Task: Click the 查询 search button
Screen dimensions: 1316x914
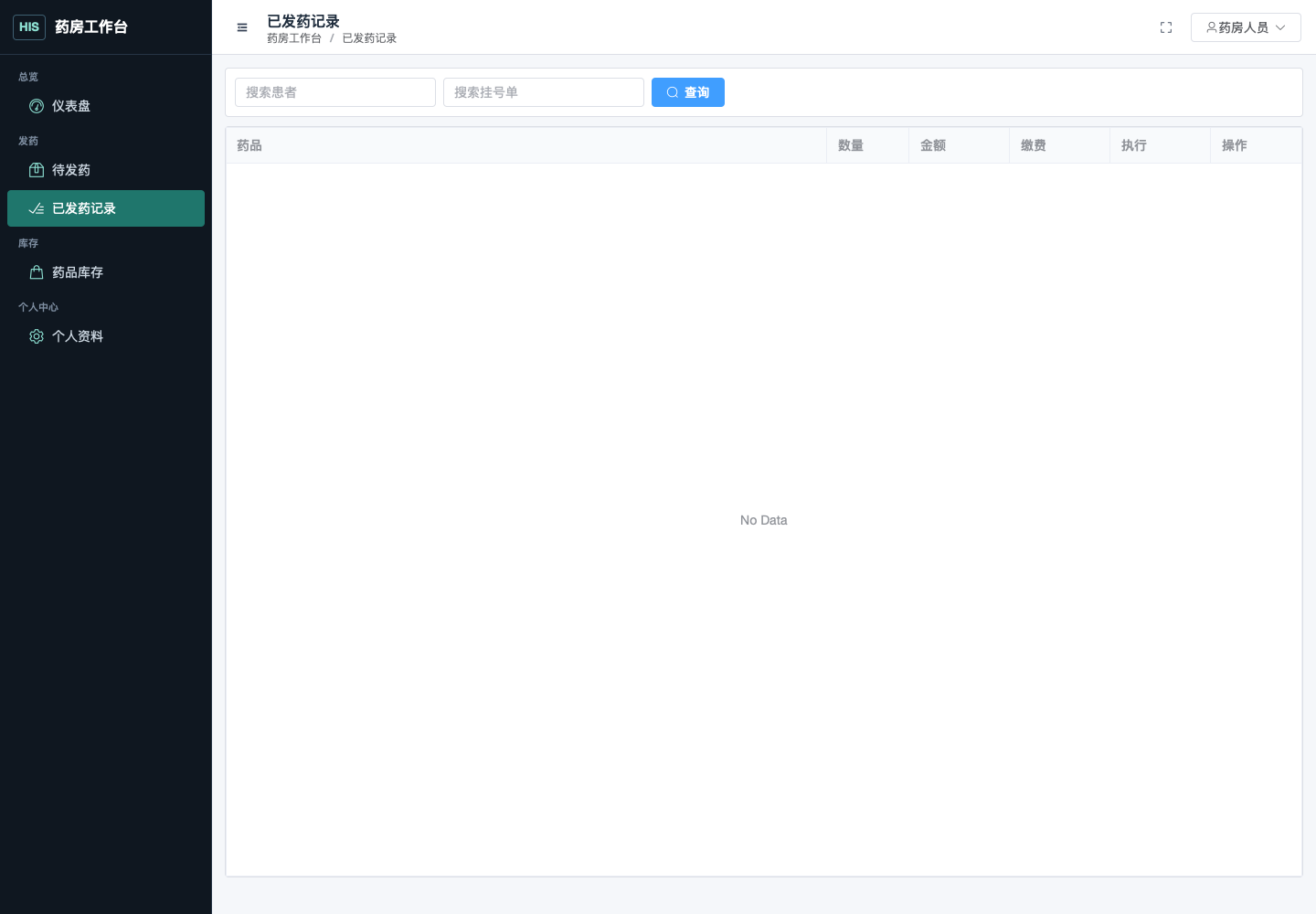Action: (688, 92)
